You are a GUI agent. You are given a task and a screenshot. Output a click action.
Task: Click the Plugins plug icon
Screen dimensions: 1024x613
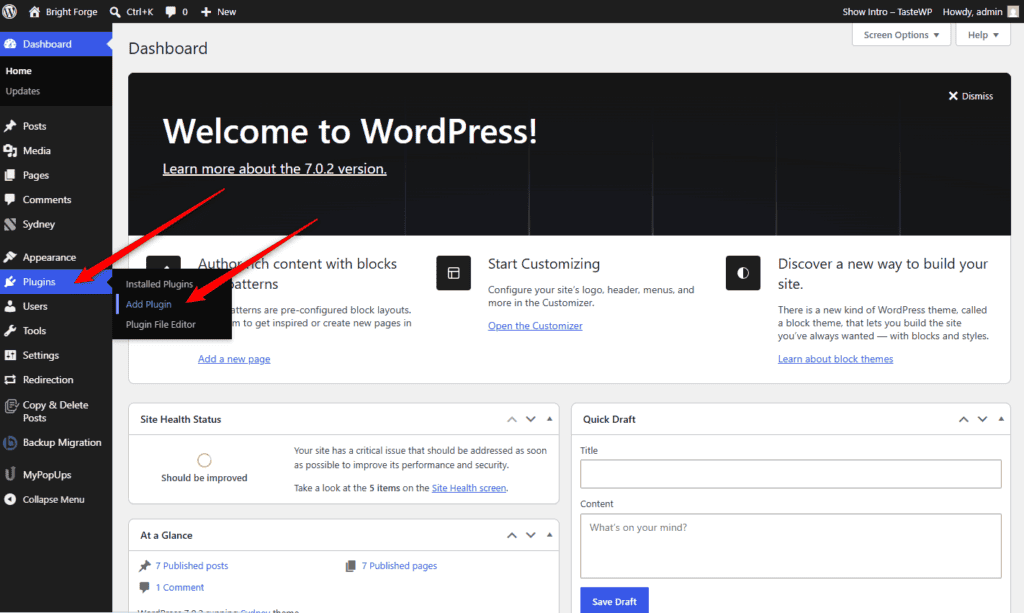10,282
